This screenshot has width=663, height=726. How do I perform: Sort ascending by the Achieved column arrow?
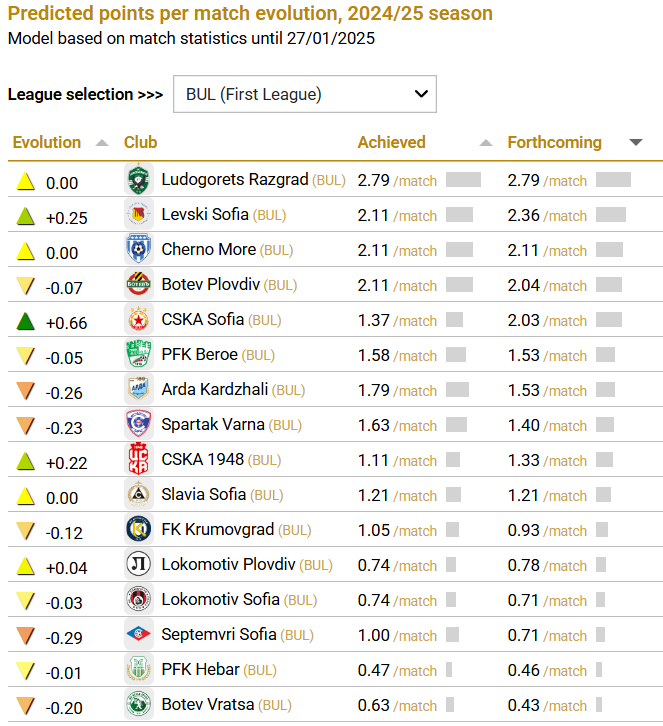click(486, 143)
